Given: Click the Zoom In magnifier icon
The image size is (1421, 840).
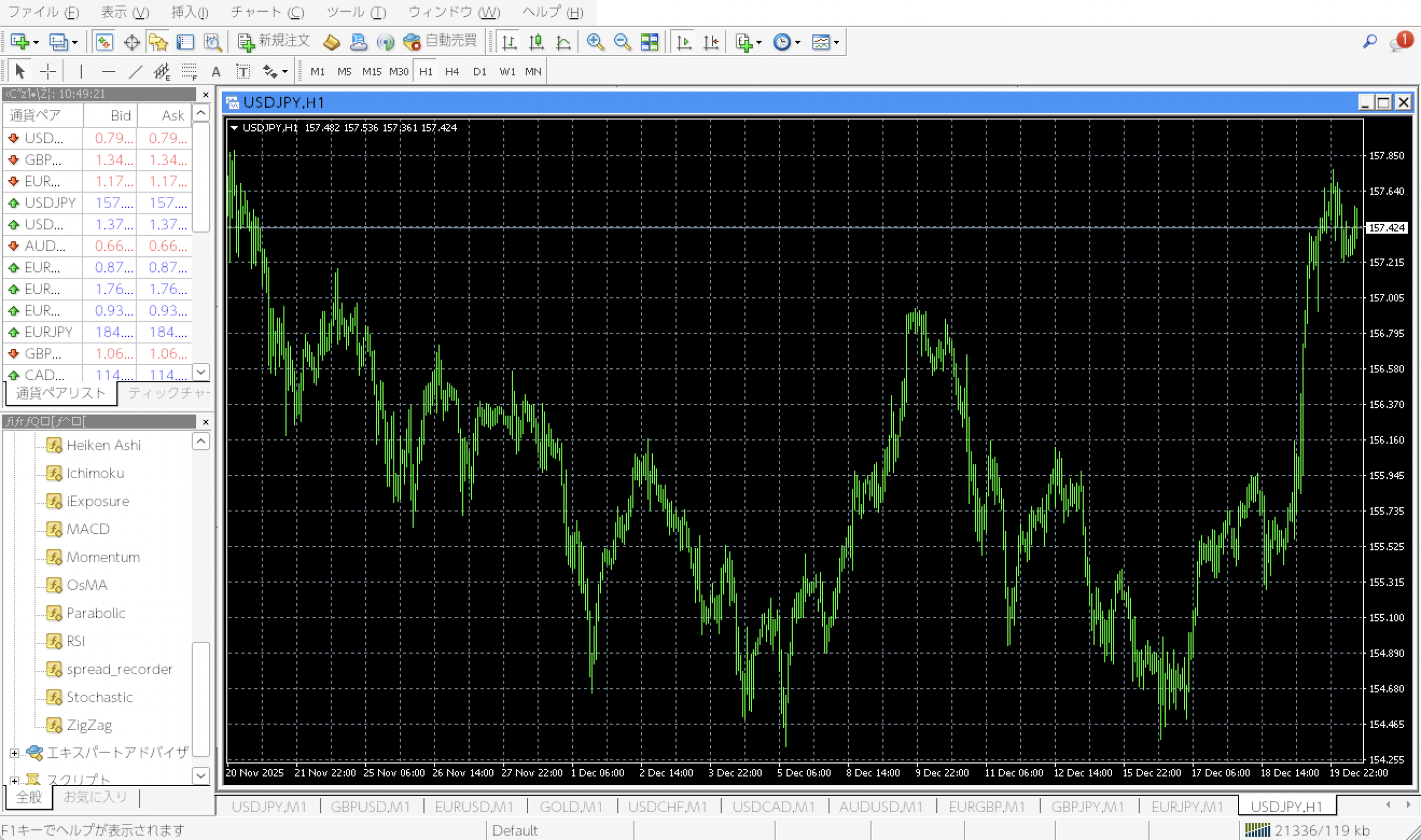Looking at the screenshot, I should tap(595, 42).
